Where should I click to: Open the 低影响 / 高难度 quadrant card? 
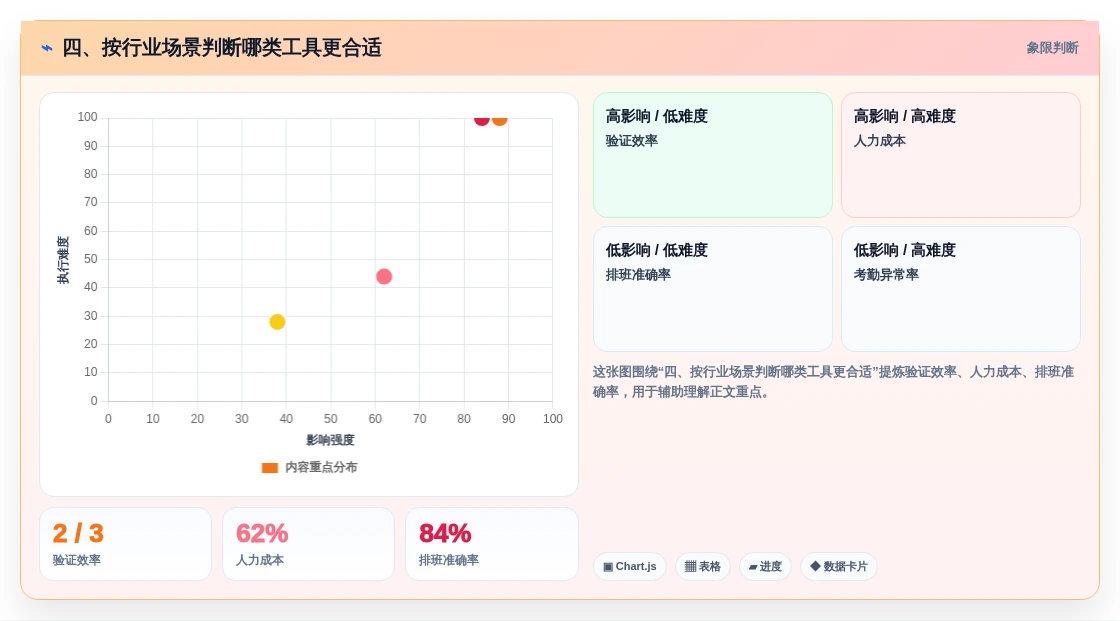(x=961, y=289)
